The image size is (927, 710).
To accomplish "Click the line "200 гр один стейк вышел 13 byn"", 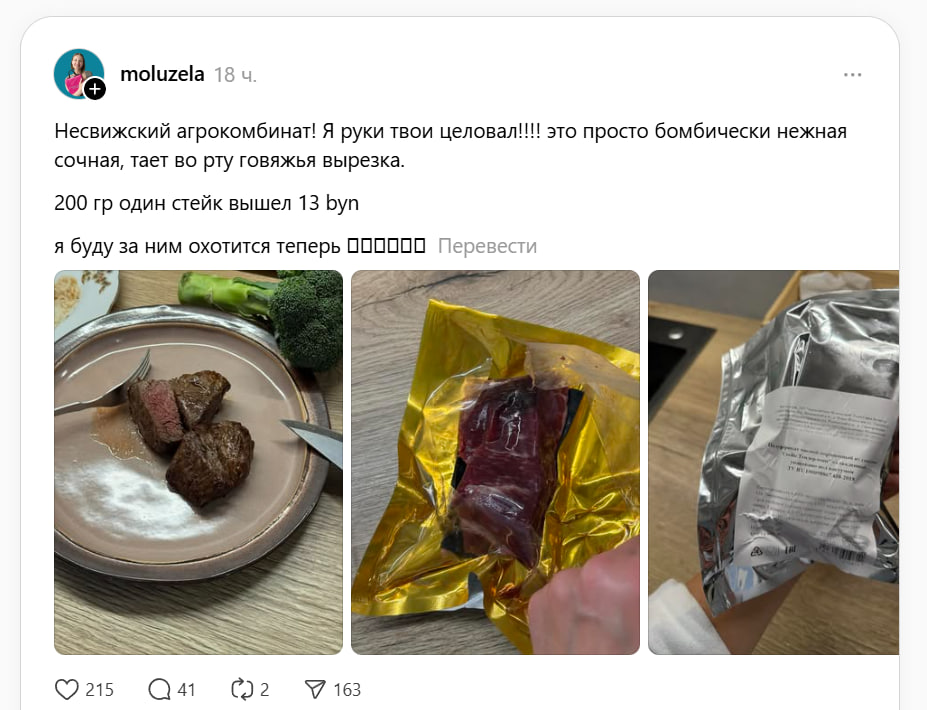I will (206, 203).
